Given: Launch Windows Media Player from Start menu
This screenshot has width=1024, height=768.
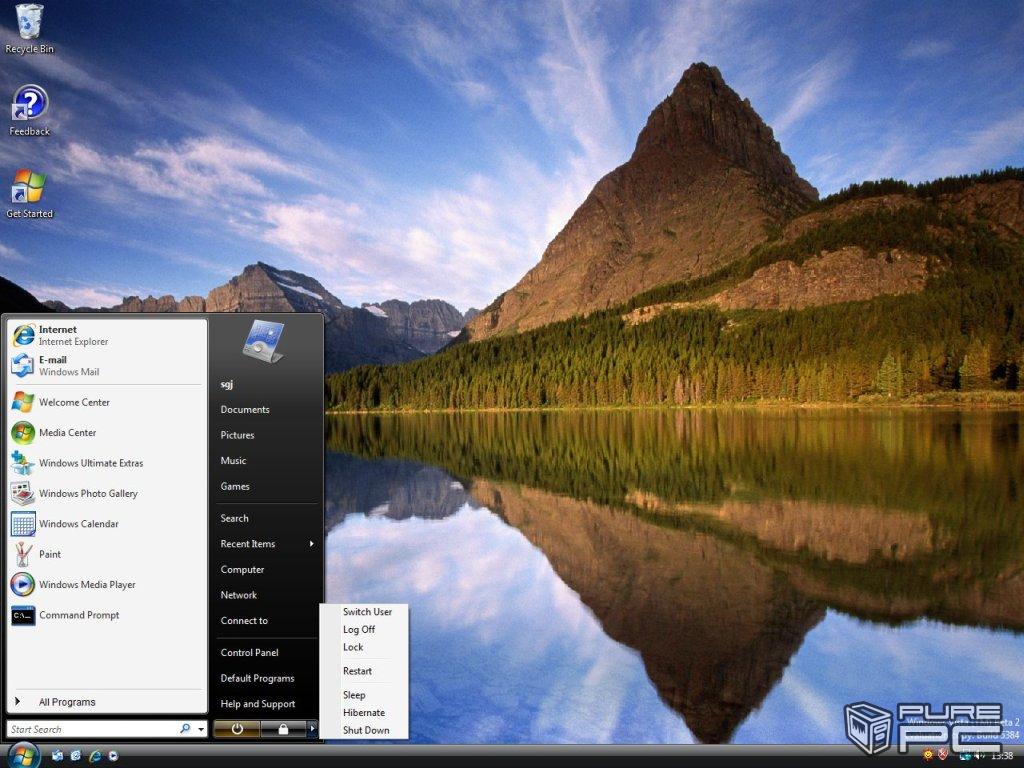Looking at the screenshot, I should click(86, 585).
